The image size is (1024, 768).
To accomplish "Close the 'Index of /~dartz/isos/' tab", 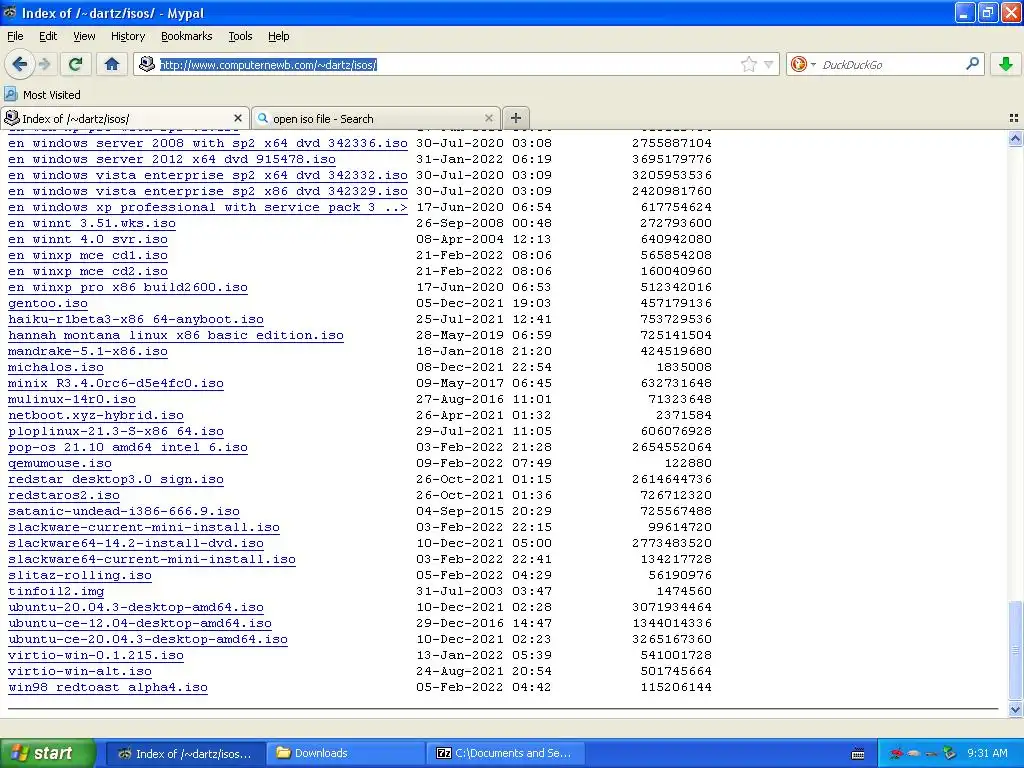I will coord(238,118).
